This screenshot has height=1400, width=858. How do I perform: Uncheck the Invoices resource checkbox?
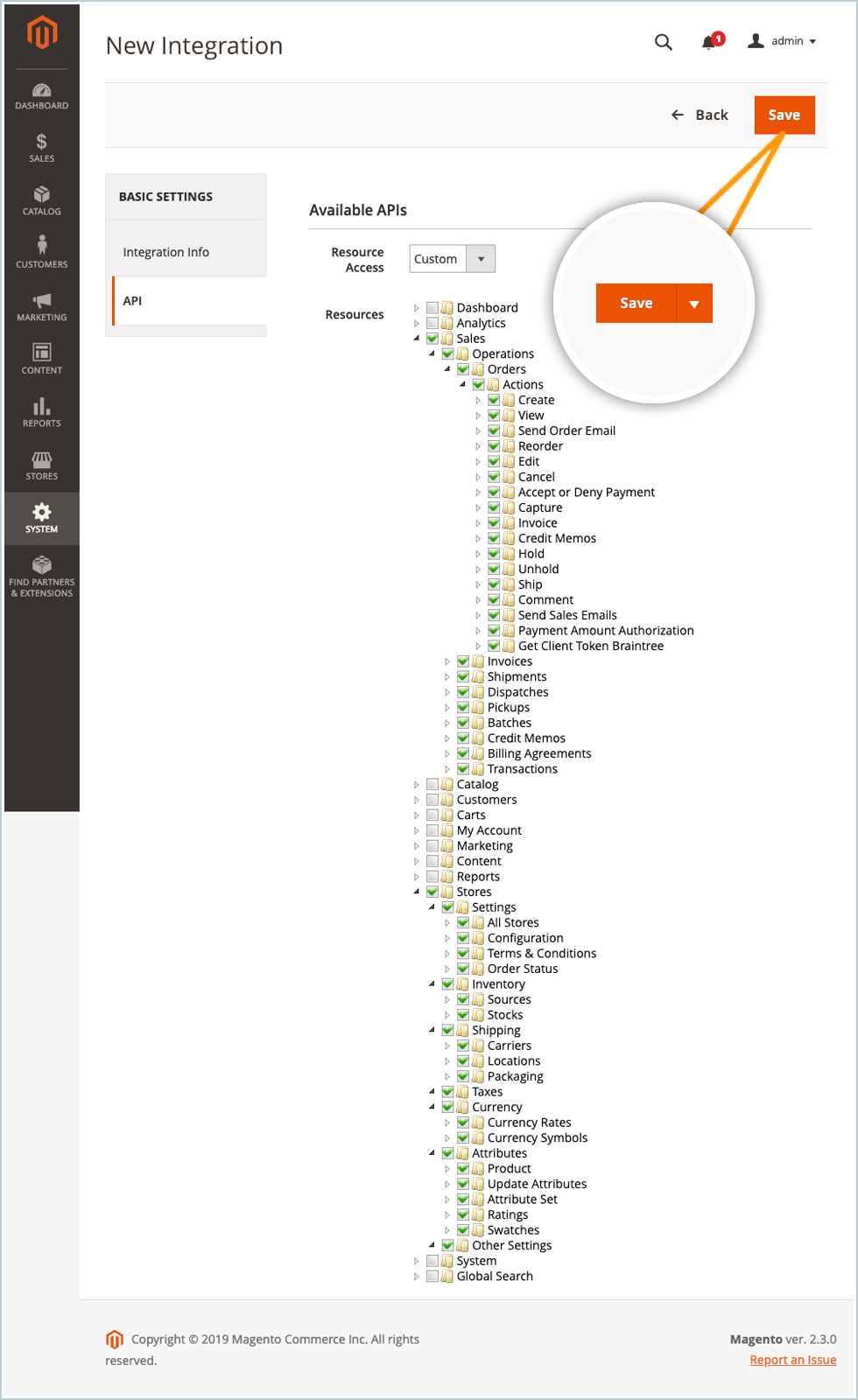coord(463,661)
